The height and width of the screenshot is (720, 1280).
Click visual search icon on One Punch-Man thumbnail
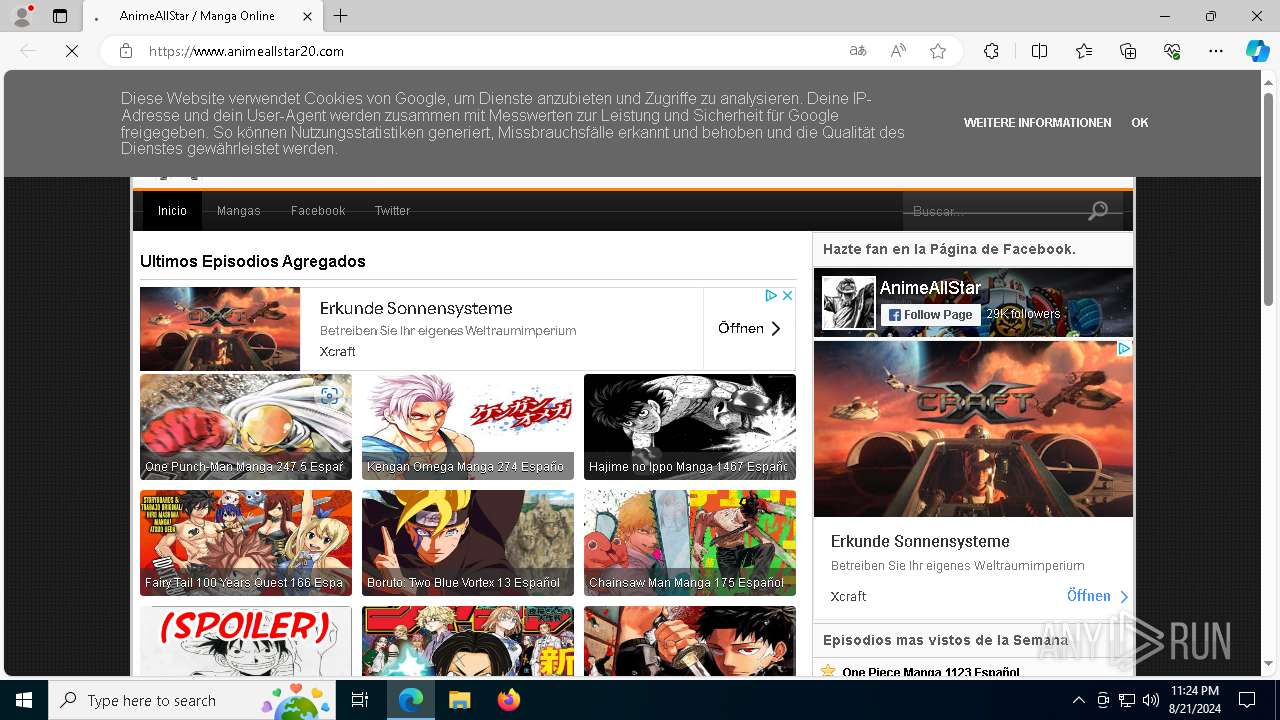coord(329,396)
